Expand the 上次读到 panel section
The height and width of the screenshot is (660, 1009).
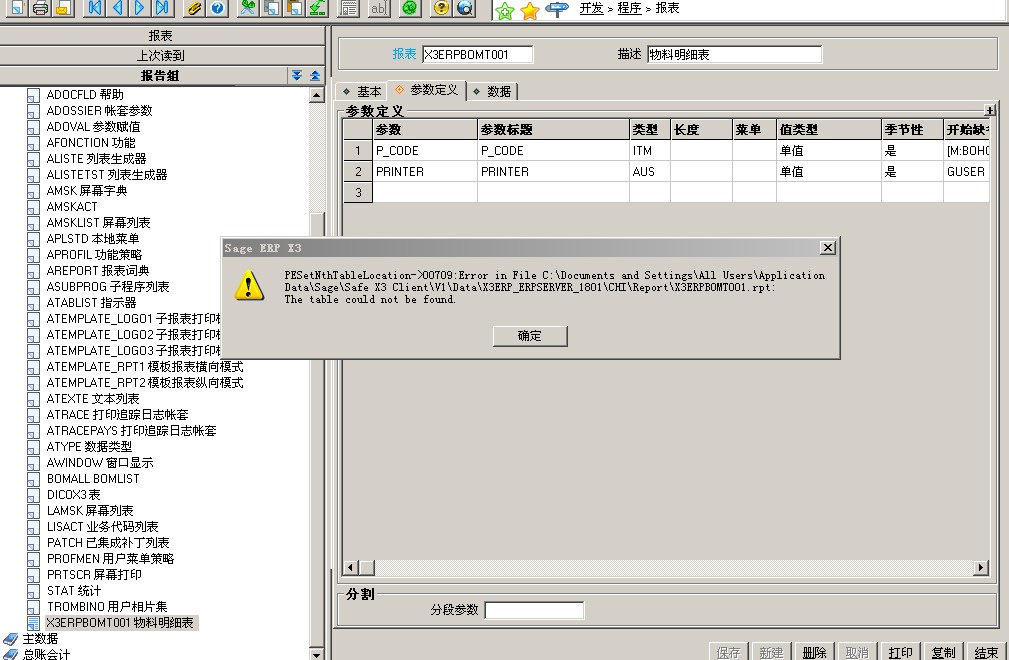point(161,56)
